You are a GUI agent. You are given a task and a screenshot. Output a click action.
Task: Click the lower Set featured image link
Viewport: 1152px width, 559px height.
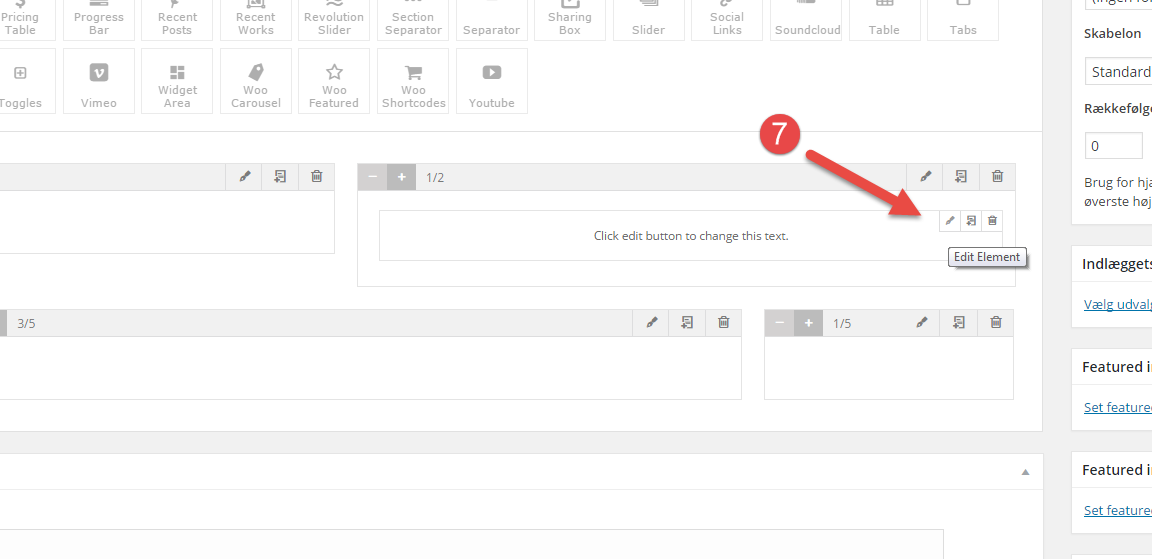pyautogui.click(x=1117, y=510)
